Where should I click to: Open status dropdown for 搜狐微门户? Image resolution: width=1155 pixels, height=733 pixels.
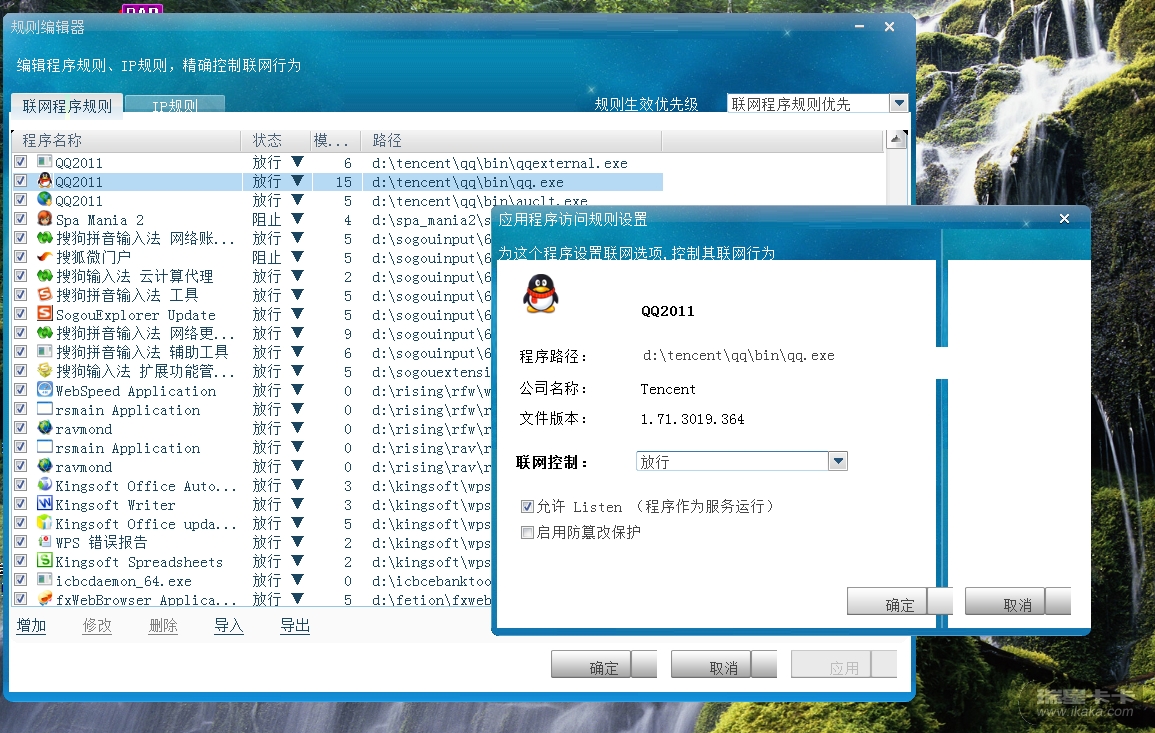[298, 256]
